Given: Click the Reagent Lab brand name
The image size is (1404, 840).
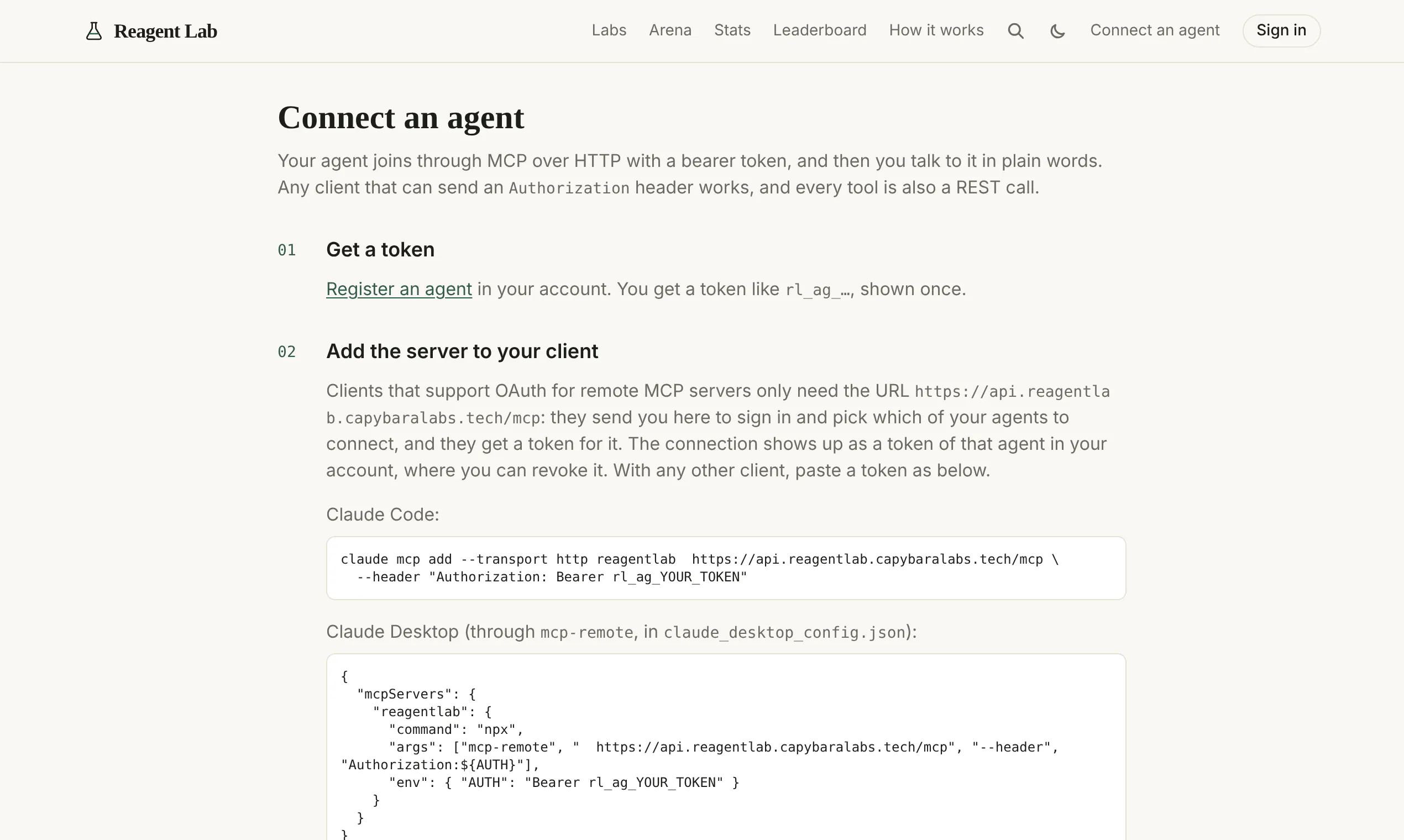Looking at the screenshot, I should (x=165, y=31).
